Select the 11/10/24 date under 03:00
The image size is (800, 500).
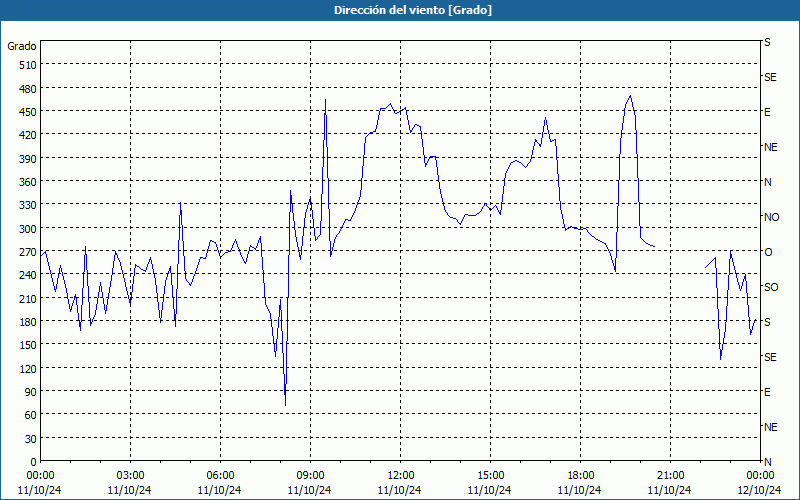coord(130,490)
